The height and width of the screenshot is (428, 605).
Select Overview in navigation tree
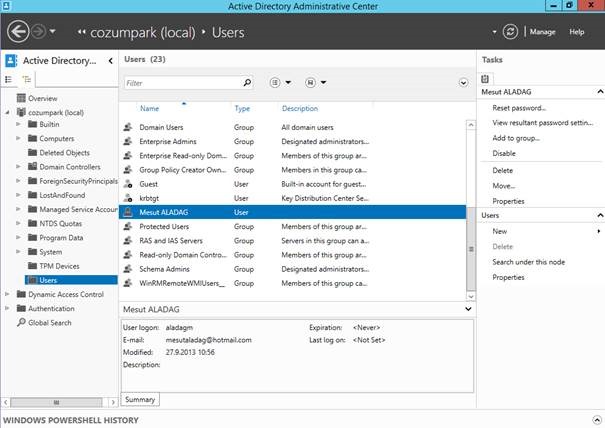pyautogui.click(x=42, y=98)
